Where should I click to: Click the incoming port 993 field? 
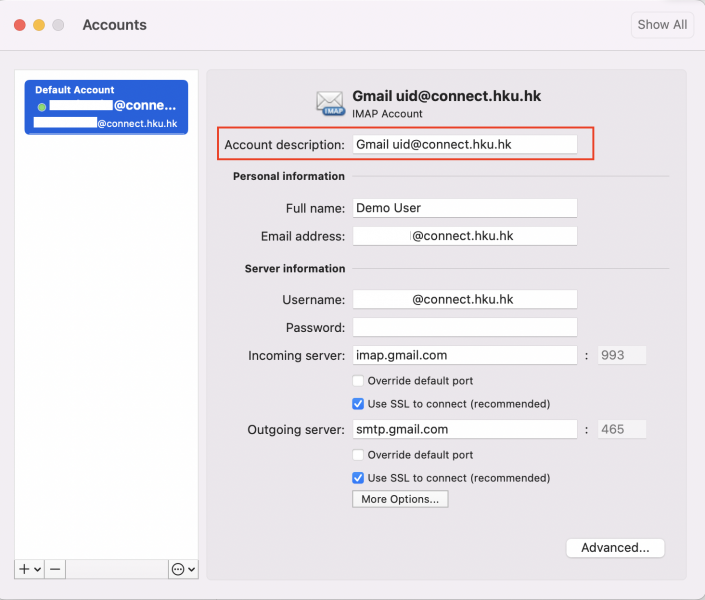click(621, 355)
